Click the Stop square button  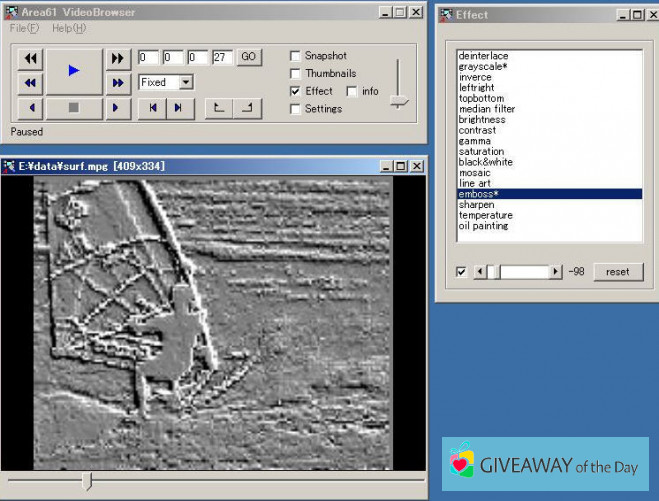click(x=73, y=108)
